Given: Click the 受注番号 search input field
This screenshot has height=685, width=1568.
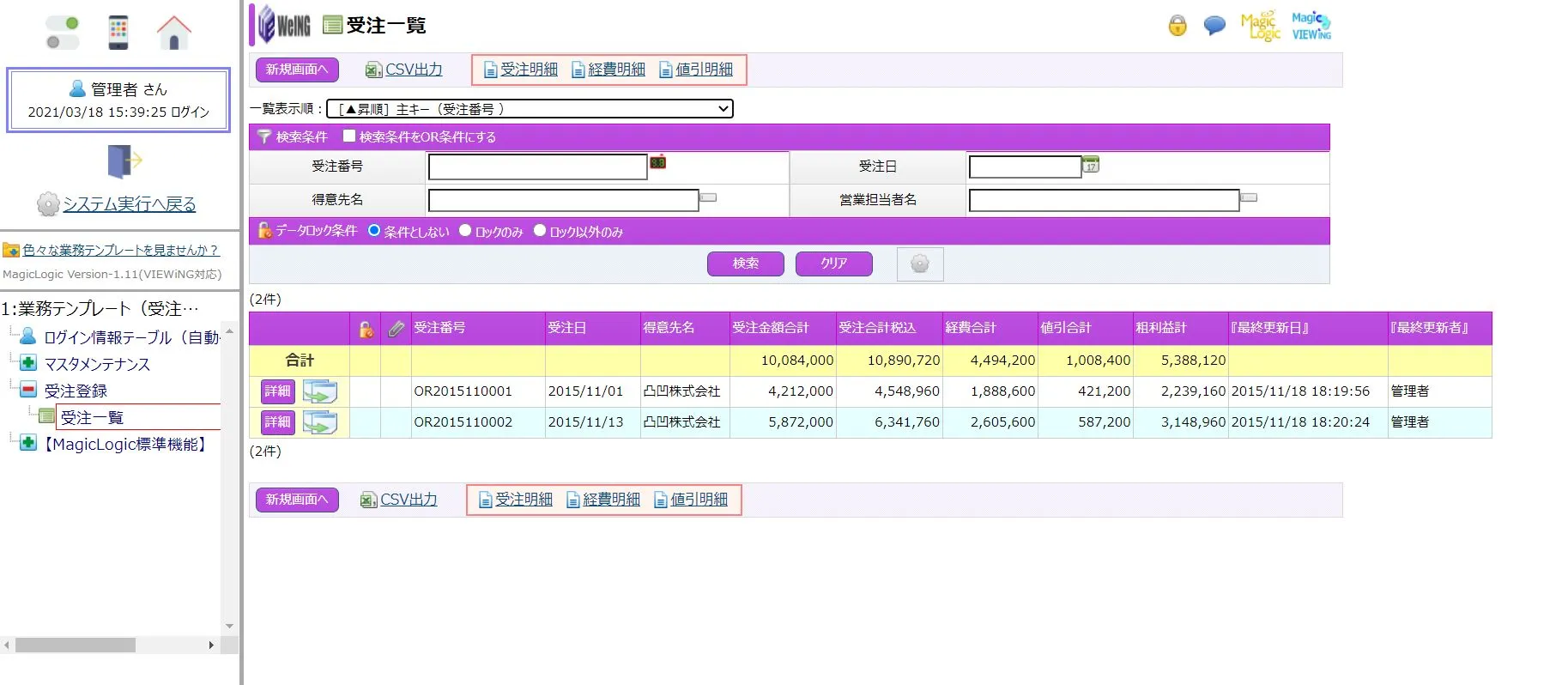Looking at the screenshot, I should pos(537,167).
